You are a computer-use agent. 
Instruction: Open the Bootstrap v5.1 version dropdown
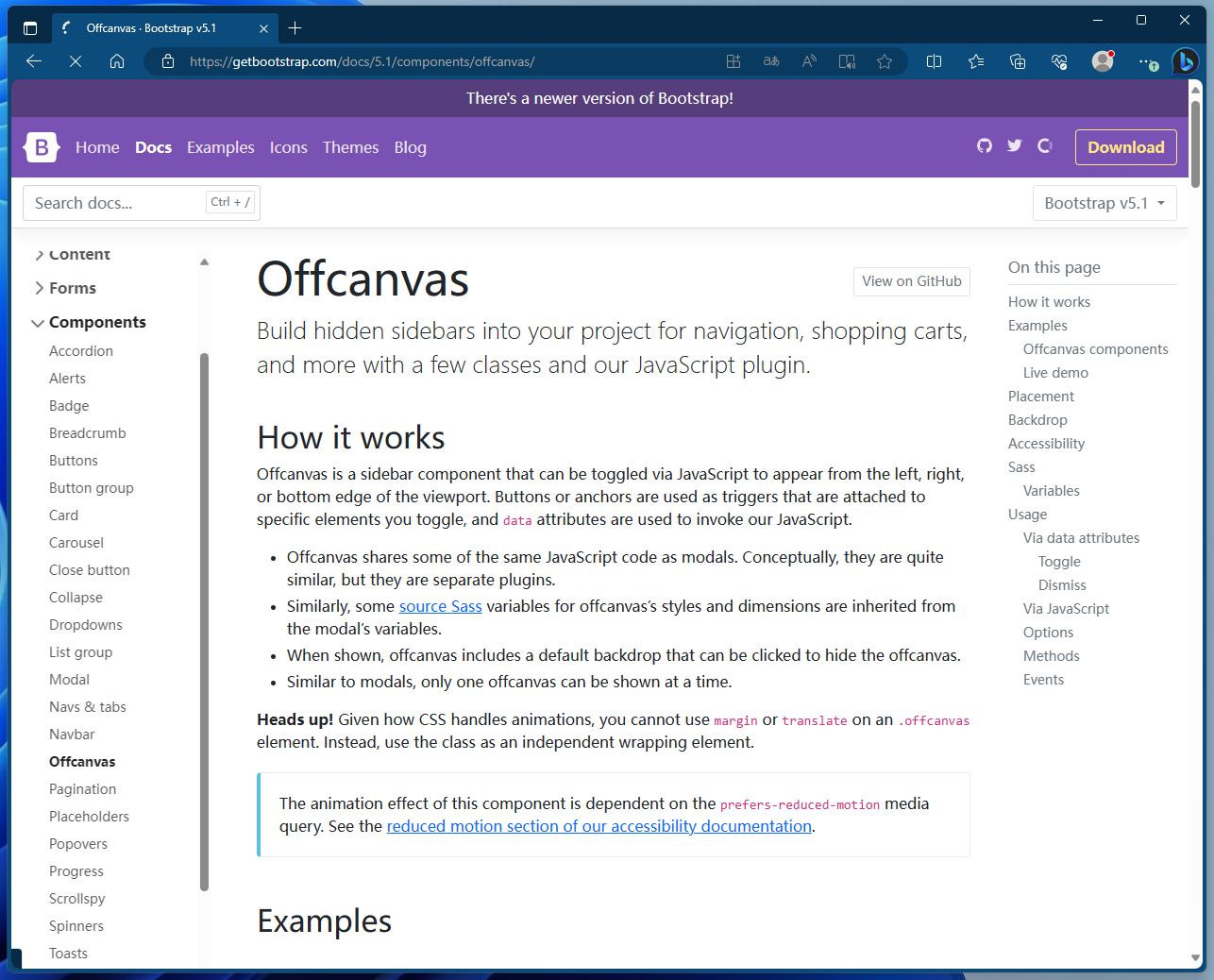pos(1104,202)
